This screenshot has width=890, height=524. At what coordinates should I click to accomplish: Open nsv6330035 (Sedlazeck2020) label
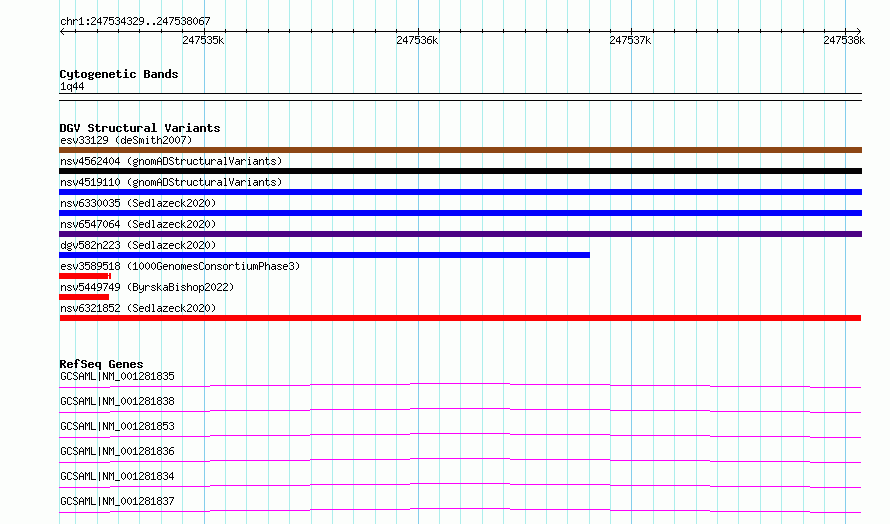tap(138, 203)
